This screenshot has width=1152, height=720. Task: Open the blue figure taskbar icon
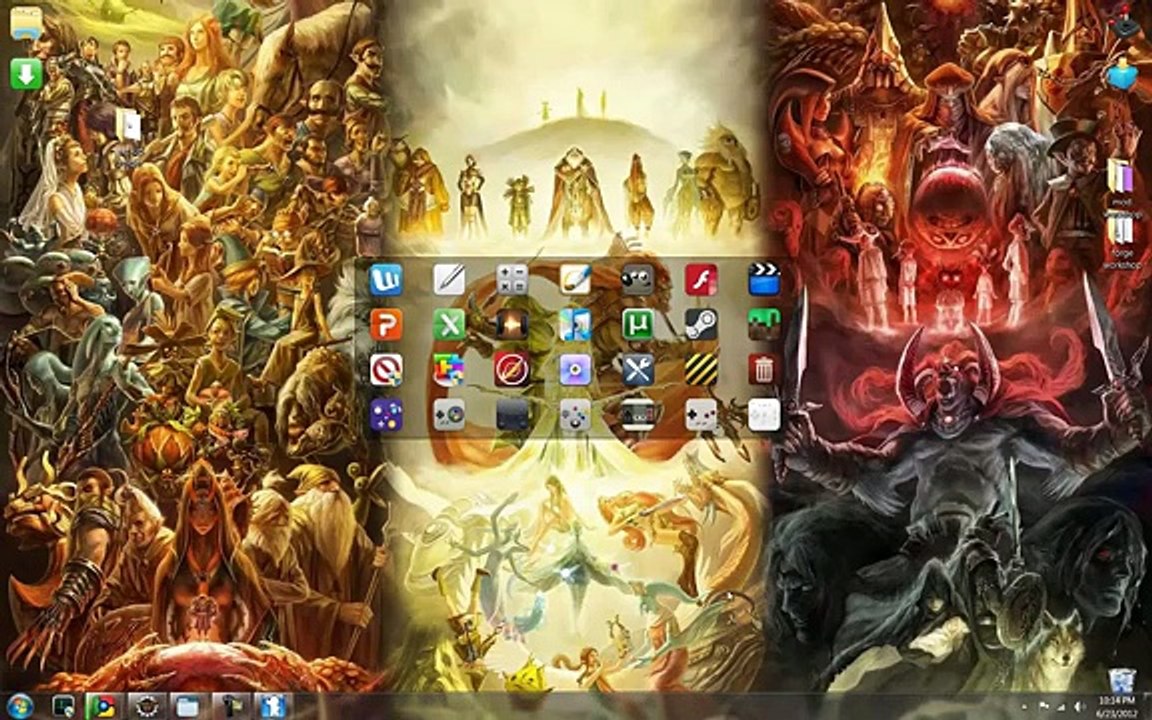coord(273,707)
